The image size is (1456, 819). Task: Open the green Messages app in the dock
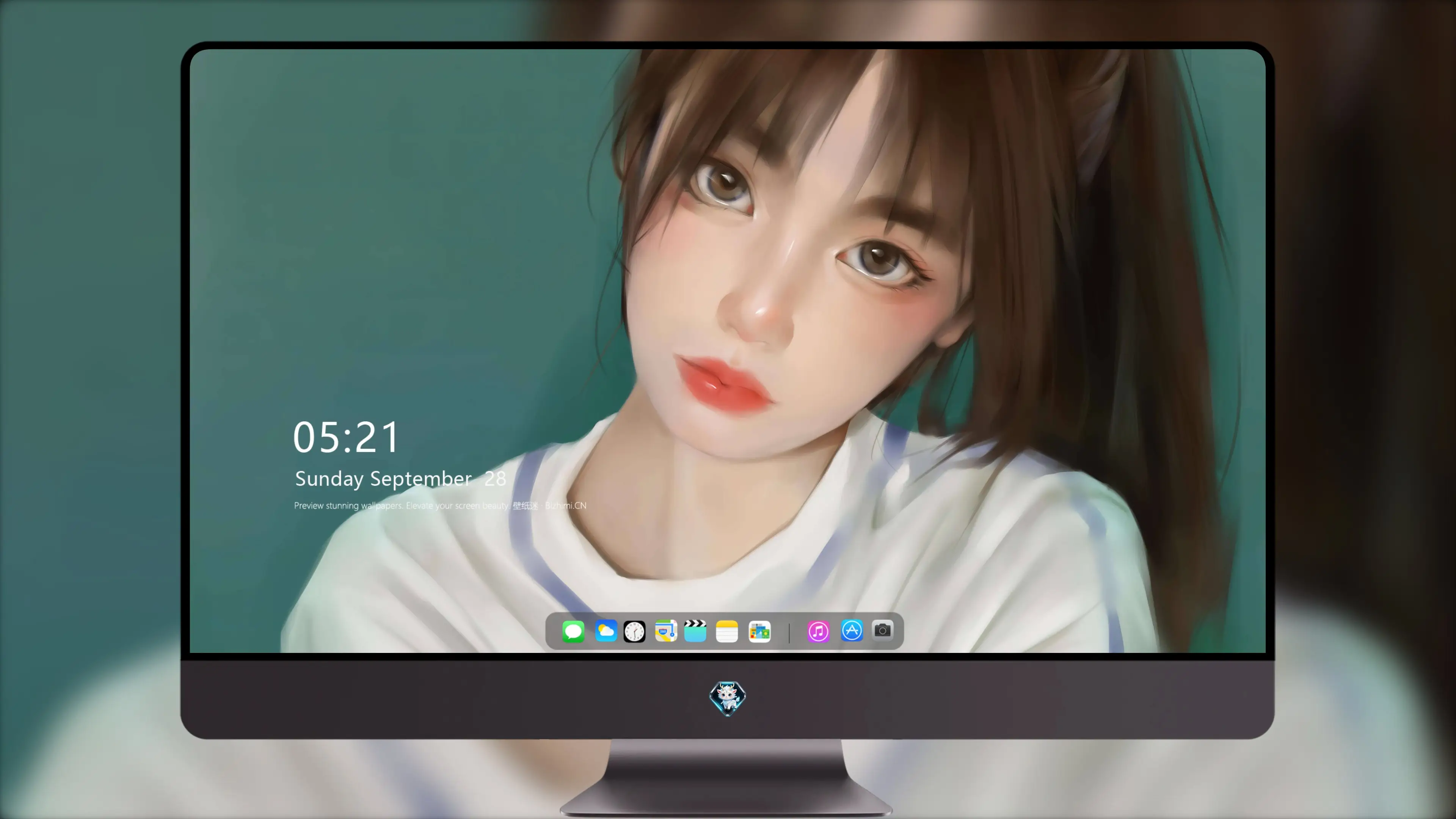coord(573,631)
